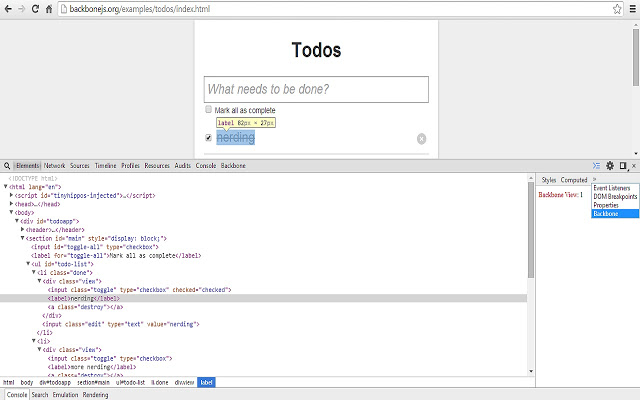Collapse the div id="todoapp" node
Image resolution: width=640 pixels, height=400 pixels.
[17, 221]
